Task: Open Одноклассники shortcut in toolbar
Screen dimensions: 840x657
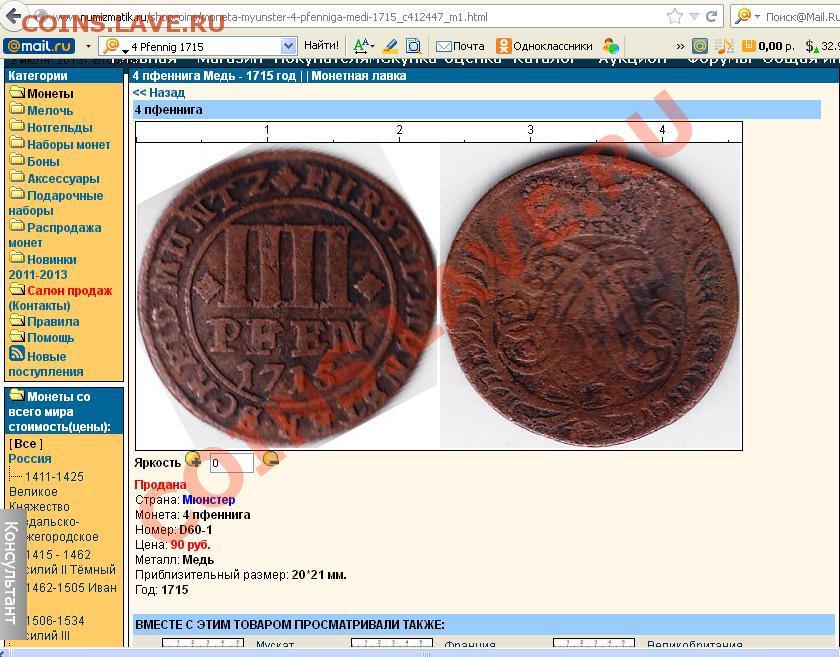Action: [544, 47]
